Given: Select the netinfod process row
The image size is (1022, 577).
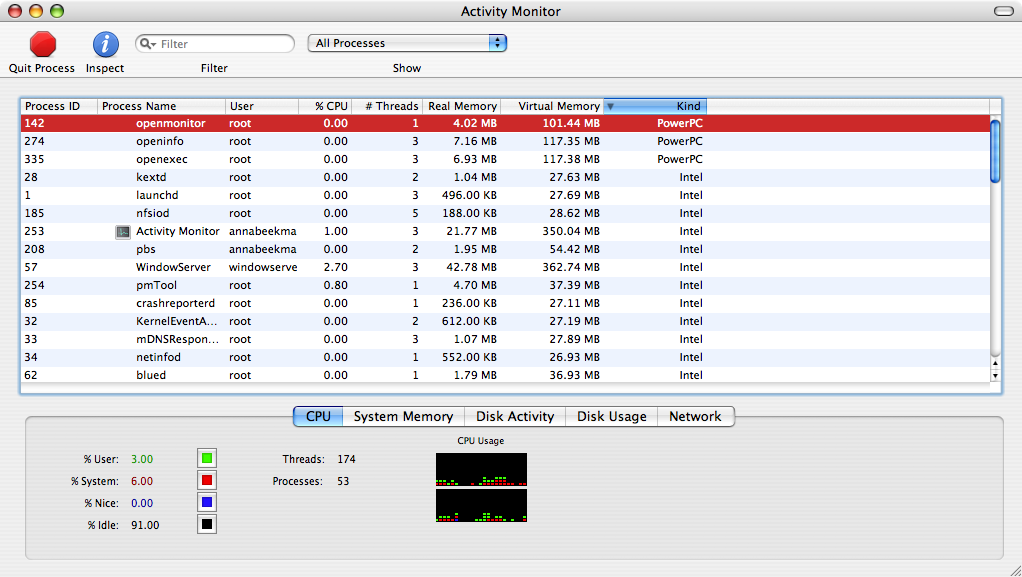Looking at the screenshot, I should point(505,357).
